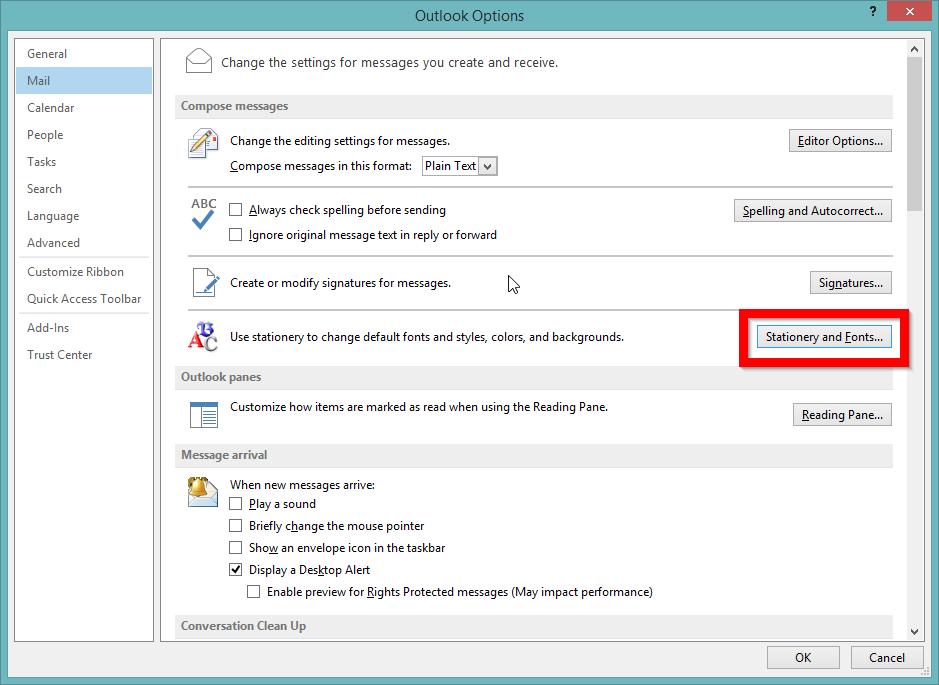Screen dimensions: 939x685
Task: Select the Trust Center category
Action: point(60,354)
